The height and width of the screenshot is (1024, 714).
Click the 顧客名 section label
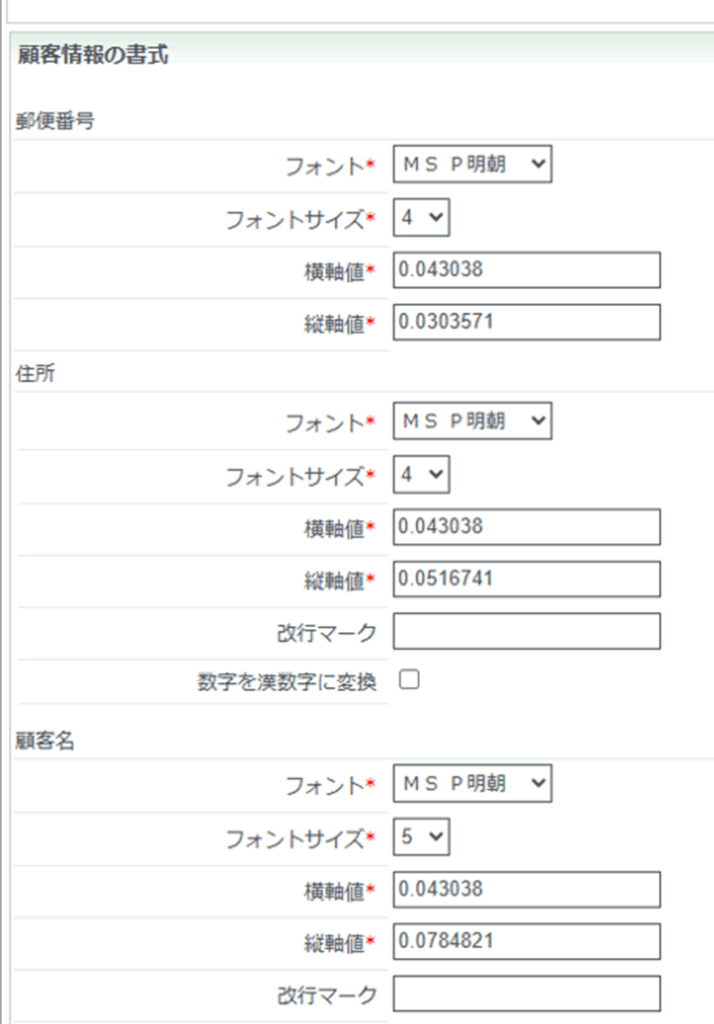(x=45, y=741)
